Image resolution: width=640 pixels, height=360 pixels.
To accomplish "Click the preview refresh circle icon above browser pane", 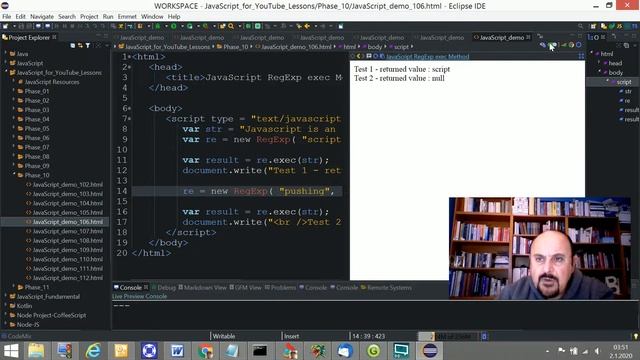I will pos(376,56).
